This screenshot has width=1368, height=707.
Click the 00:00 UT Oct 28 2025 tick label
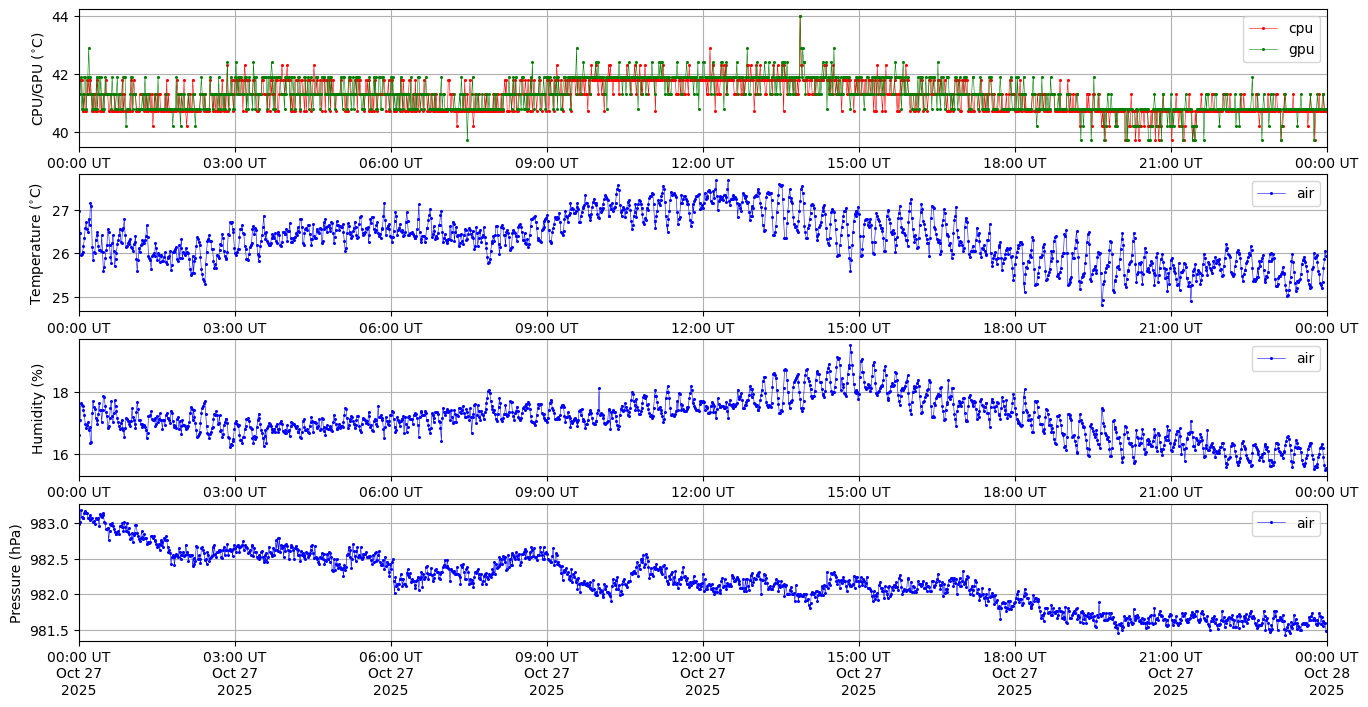tap(1327, 673)
